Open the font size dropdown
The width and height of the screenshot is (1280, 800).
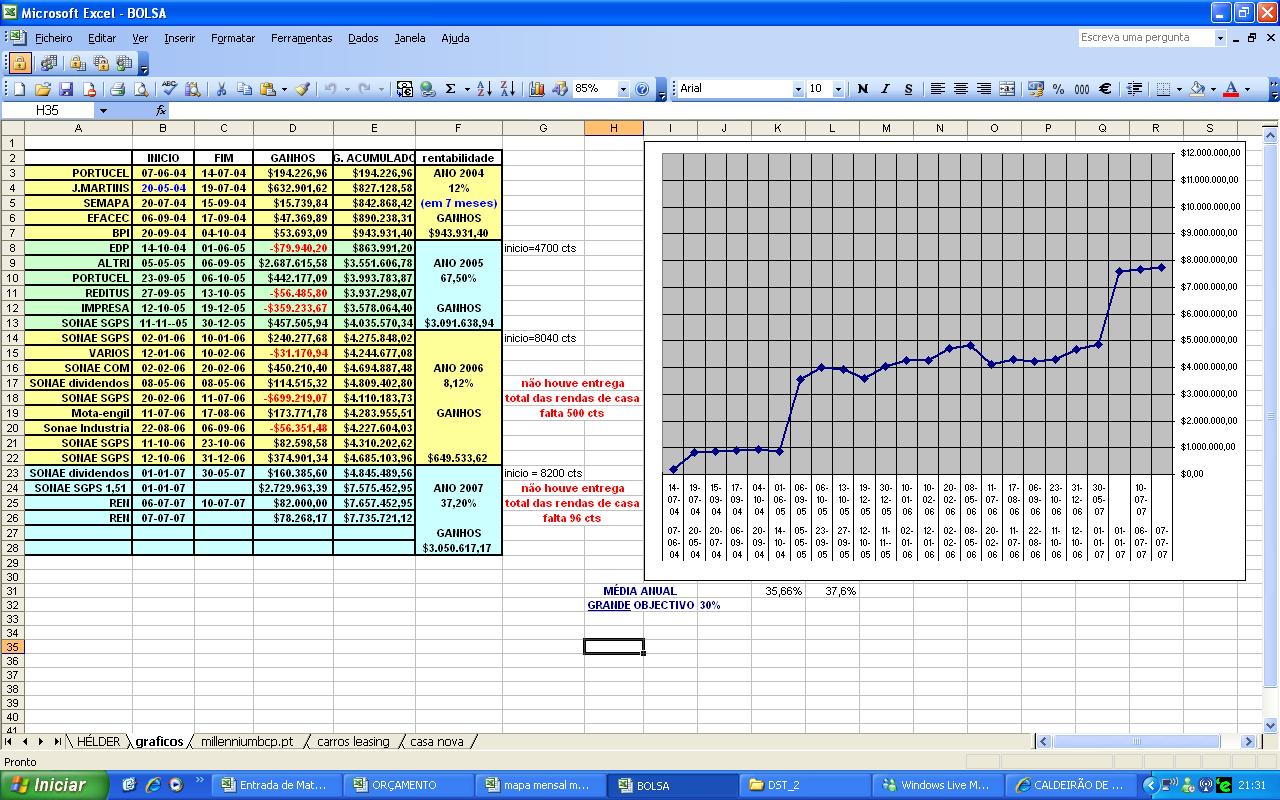coord(838,89)
